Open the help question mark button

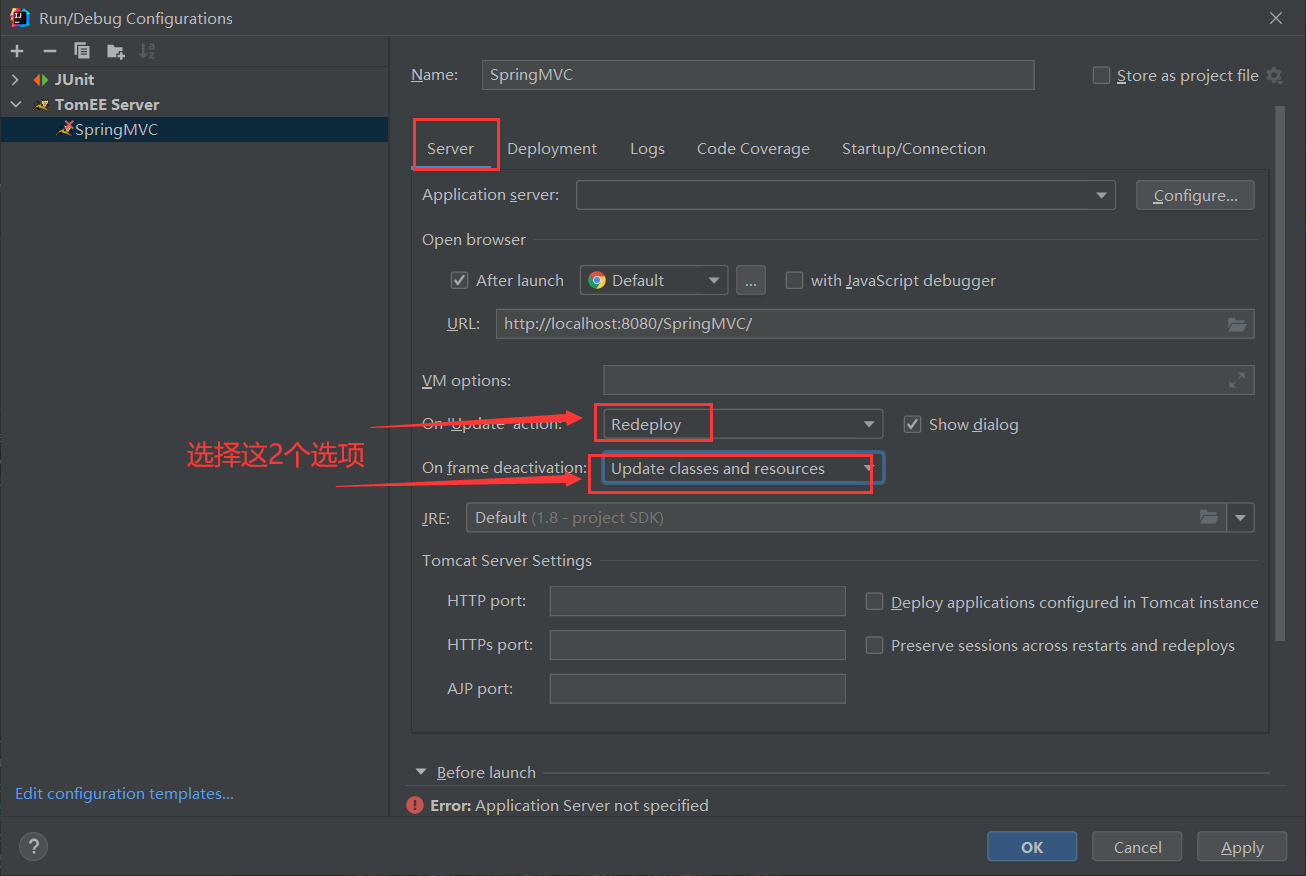[x=33, y=846]
